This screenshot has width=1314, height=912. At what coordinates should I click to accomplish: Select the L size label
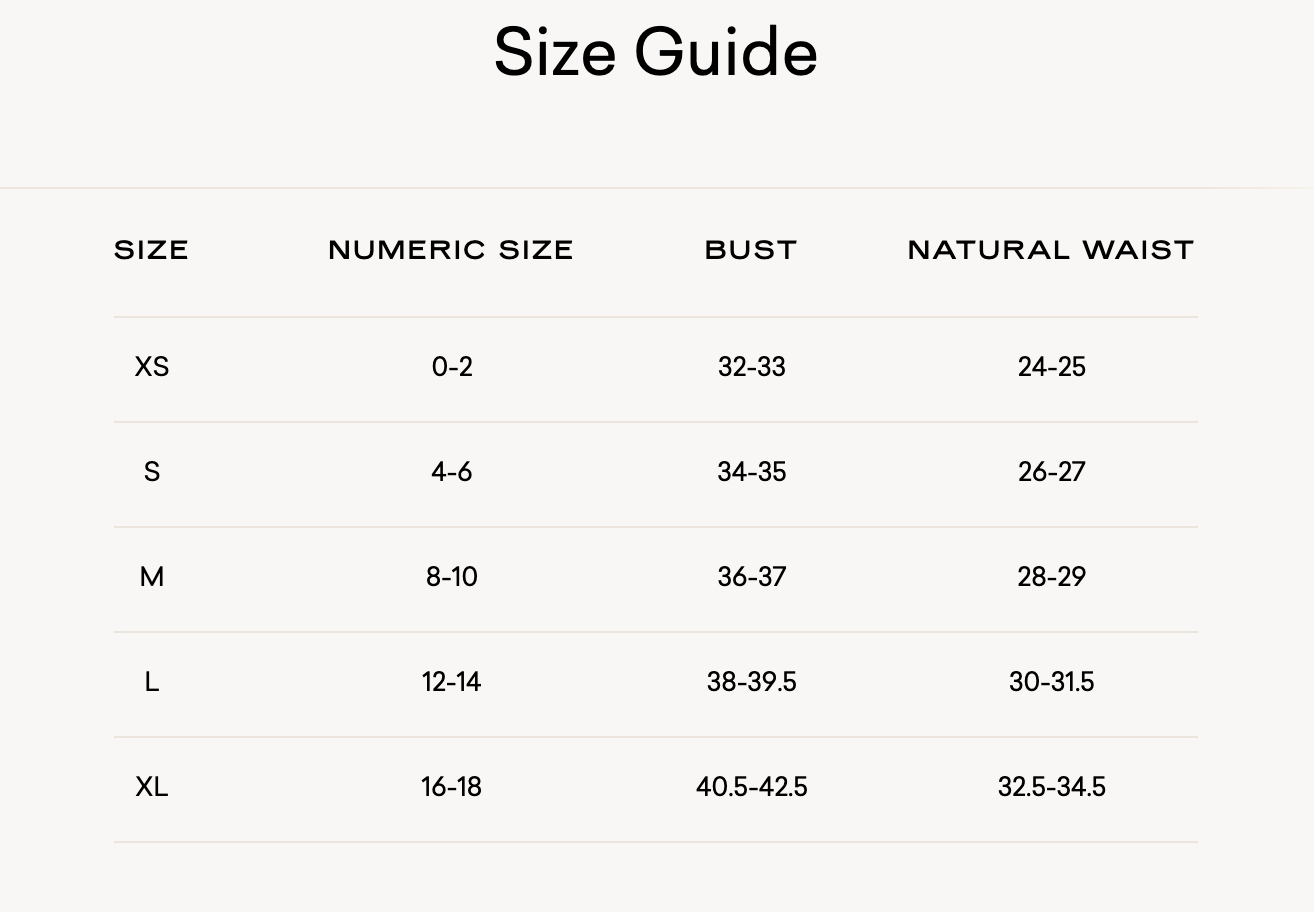[152, 682]
